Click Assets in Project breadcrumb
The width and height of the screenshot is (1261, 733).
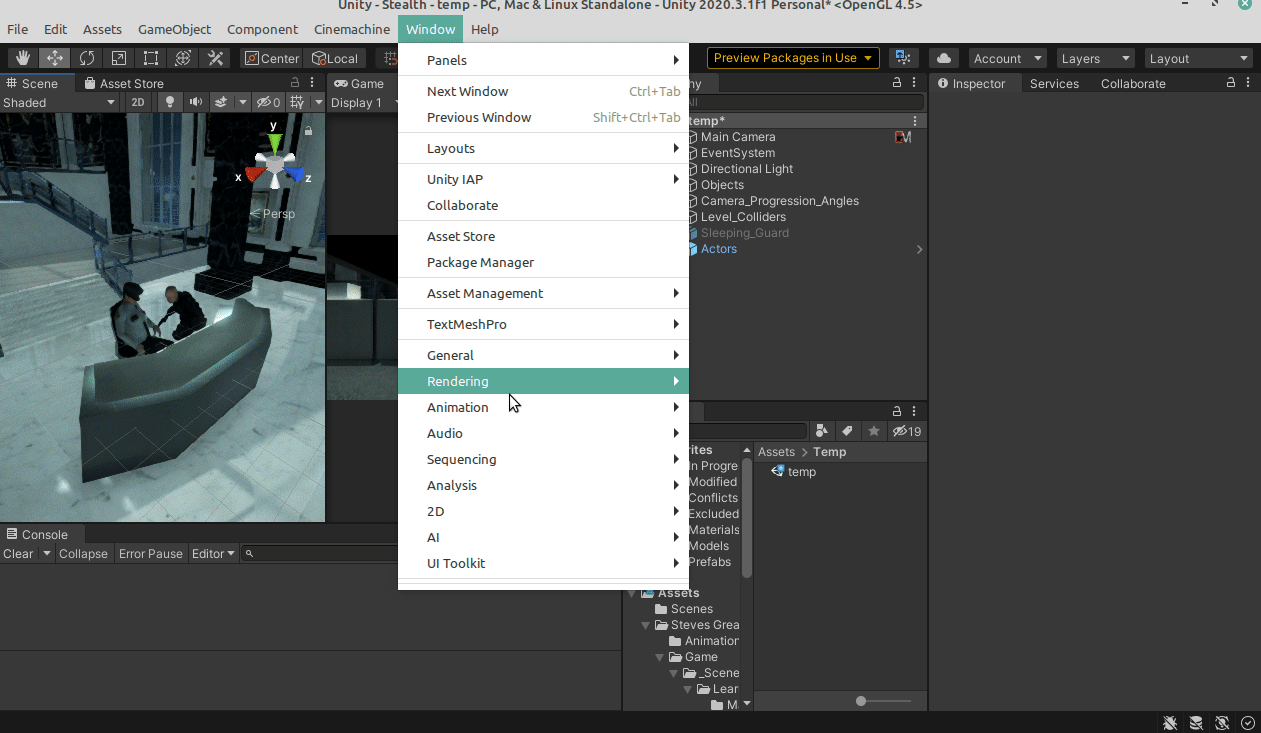tap(776, 452)
